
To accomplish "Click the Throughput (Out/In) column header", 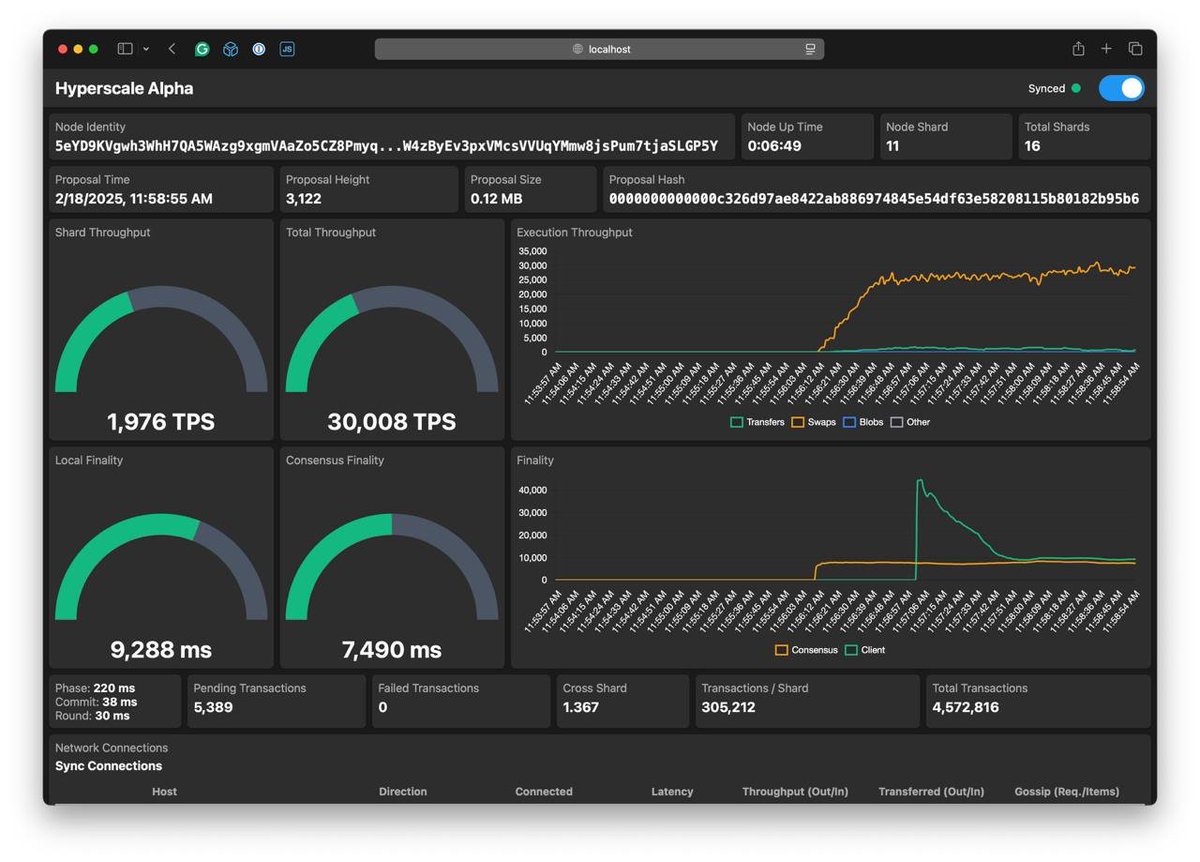I will coord(795,792).
